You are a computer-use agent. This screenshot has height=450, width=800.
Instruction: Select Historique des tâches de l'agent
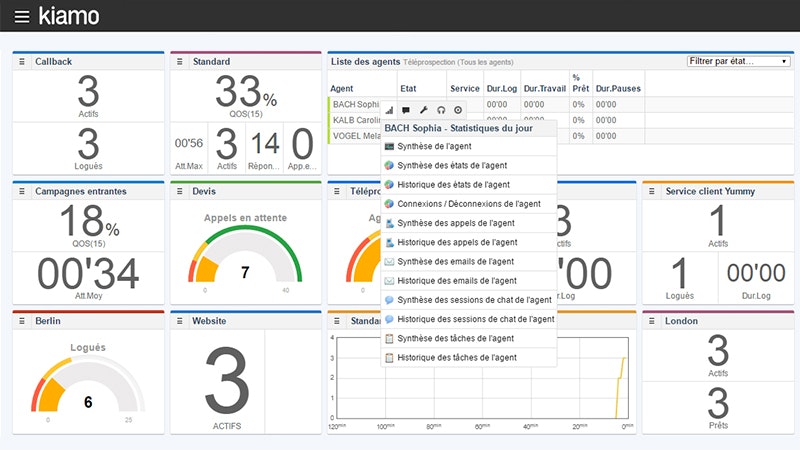[468, 358]
